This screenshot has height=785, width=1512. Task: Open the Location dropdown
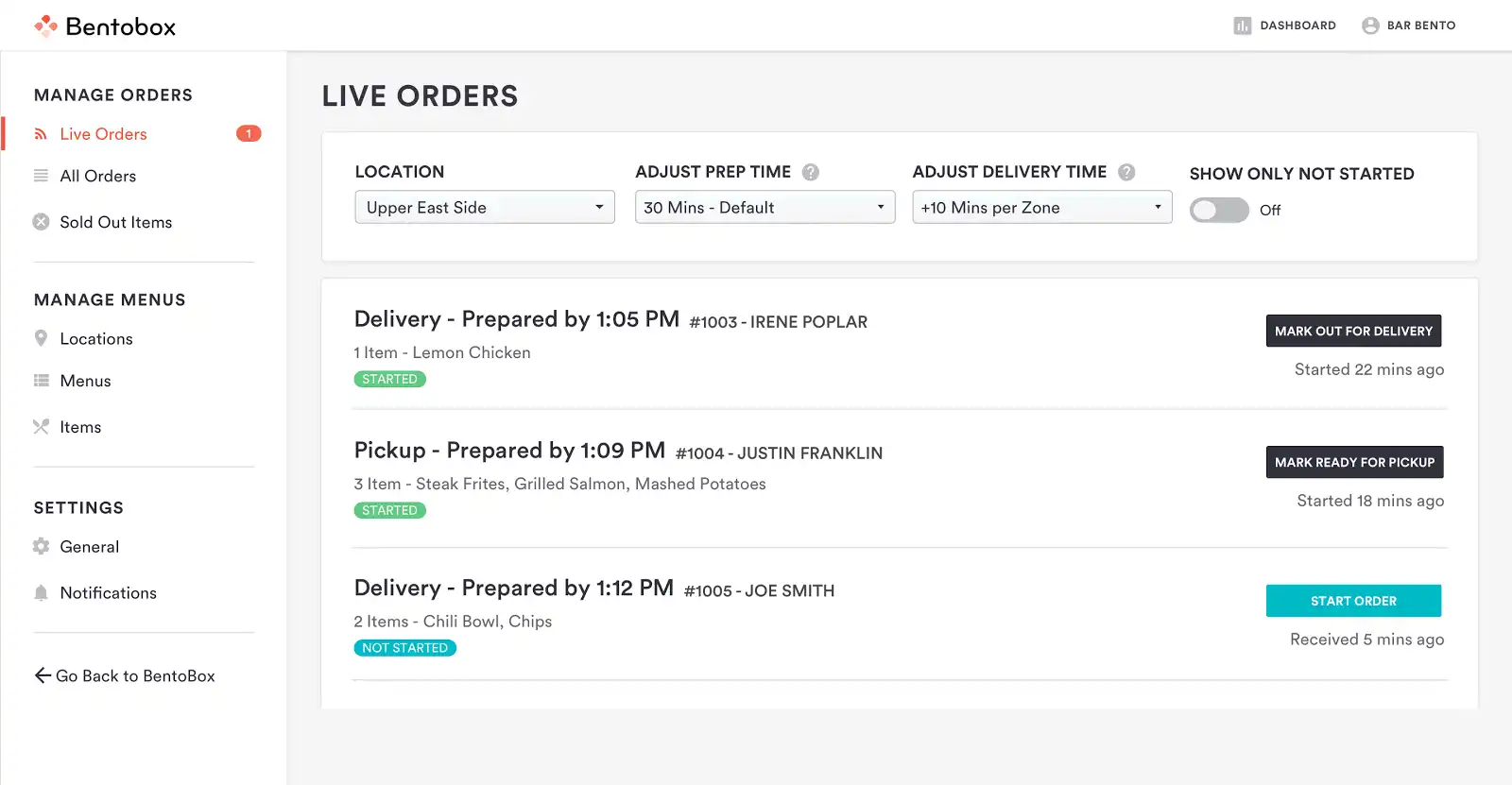pyautogui.click(x=484, y=207)
